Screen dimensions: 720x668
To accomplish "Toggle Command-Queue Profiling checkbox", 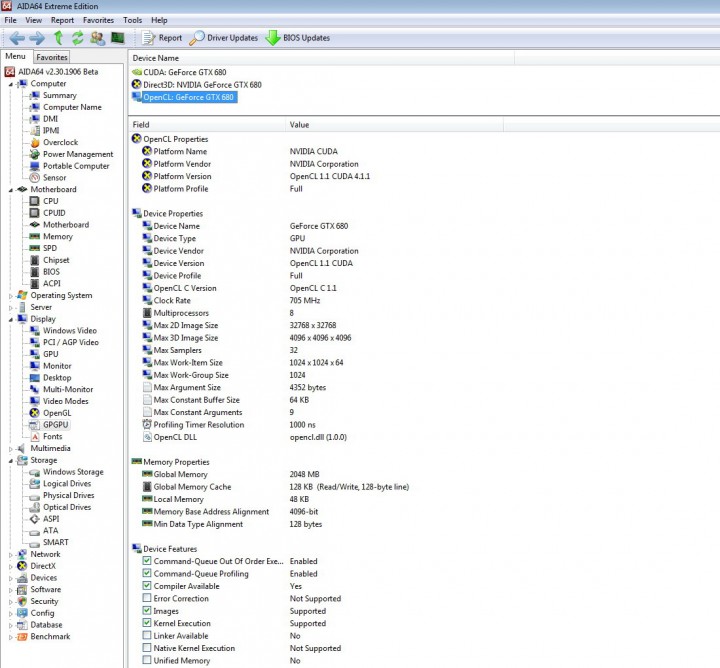I will [146, 573].
